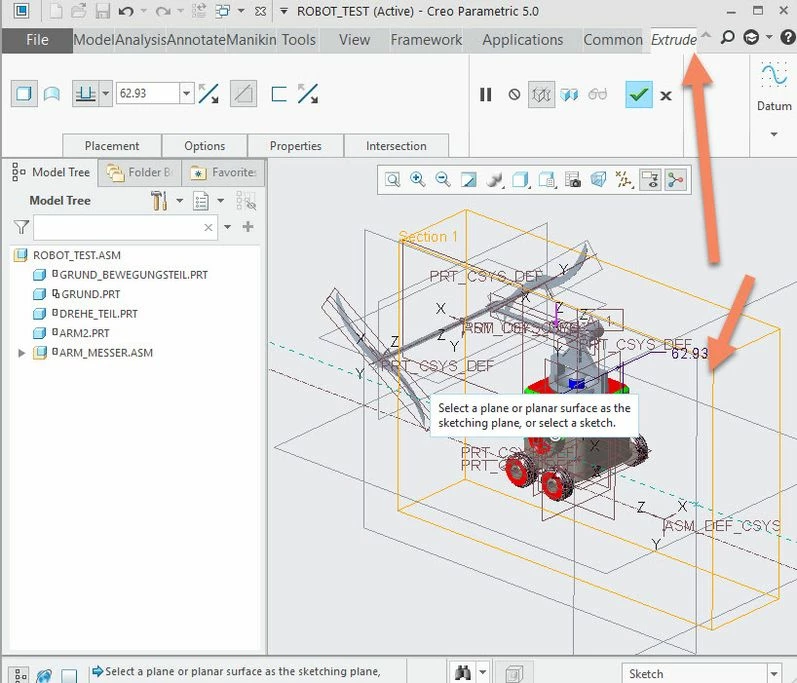Screen dimensions: 797x683
Task: Switch to the Framework ribbon tab
Action: coord(426,40)
